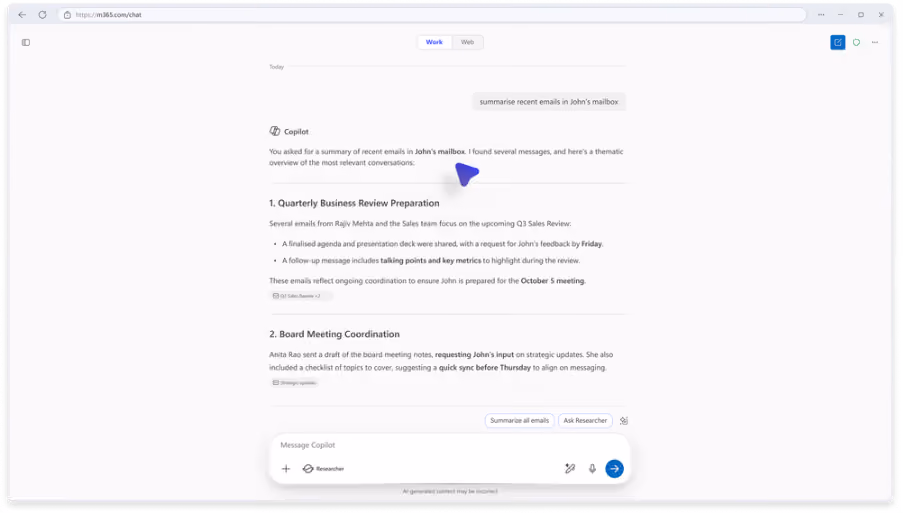
Task: Click the bold text talking points and key metrics
Action: tap(430, 261)
